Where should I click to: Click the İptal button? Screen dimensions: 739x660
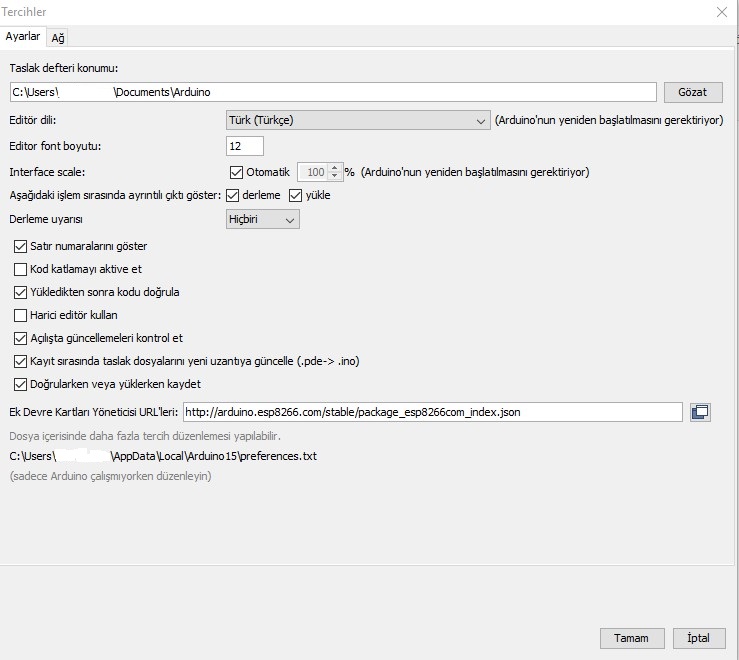[x=698, y=638]
